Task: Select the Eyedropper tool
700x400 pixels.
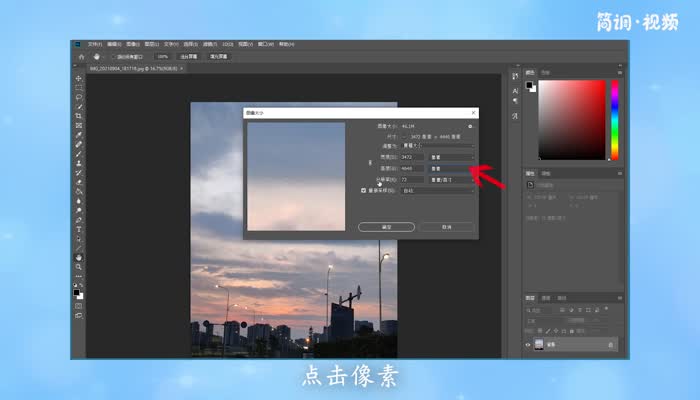Action: pyautogui.click(x=79, y=134)
